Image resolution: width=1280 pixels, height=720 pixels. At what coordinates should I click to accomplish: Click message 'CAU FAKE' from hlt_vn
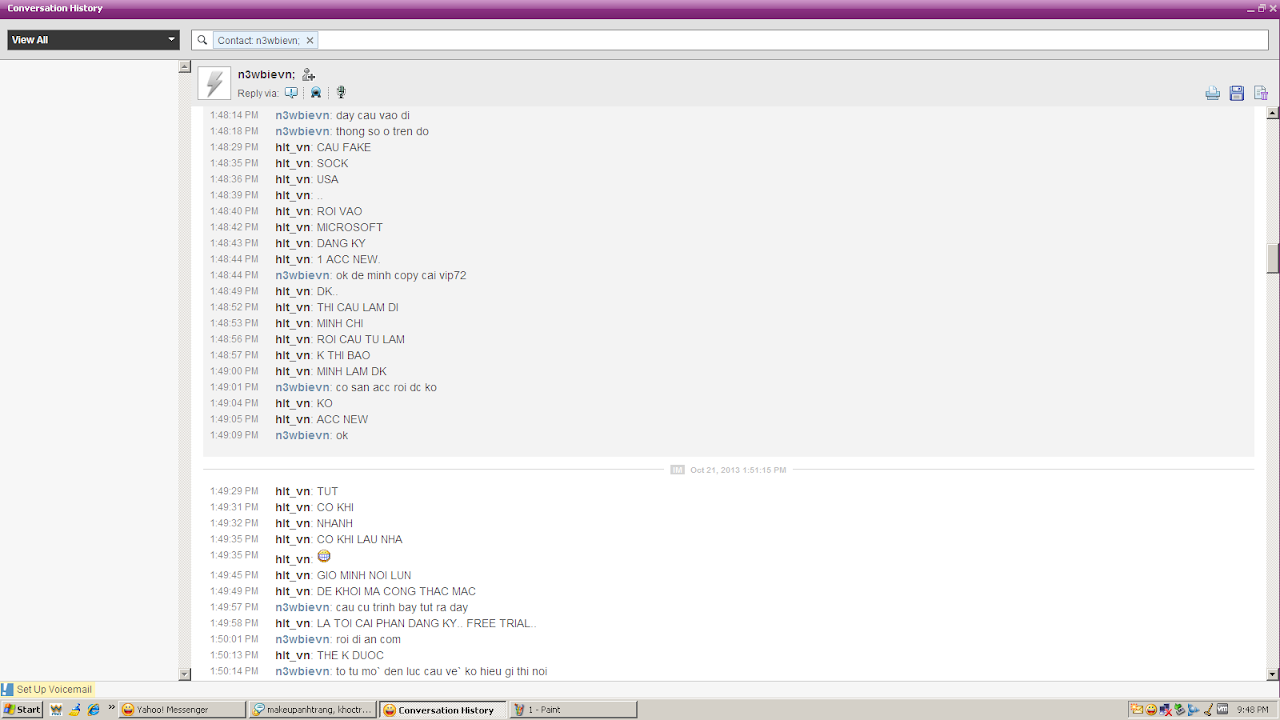344,147
